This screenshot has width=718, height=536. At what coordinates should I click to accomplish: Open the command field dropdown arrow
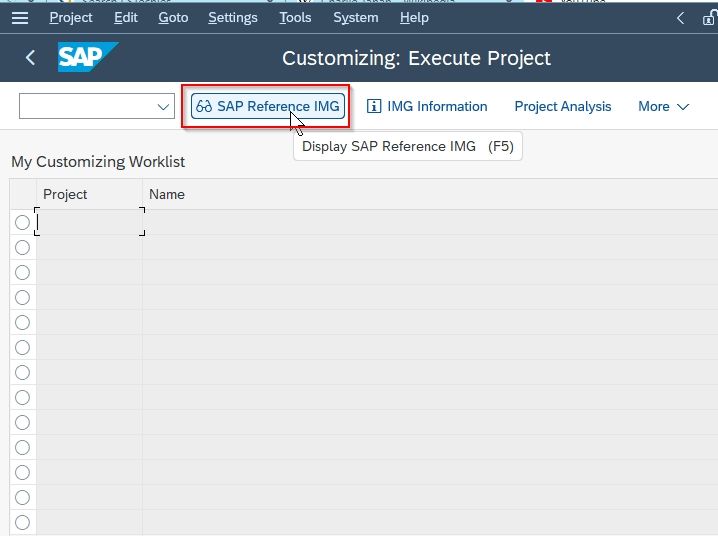tap(163, 107)
